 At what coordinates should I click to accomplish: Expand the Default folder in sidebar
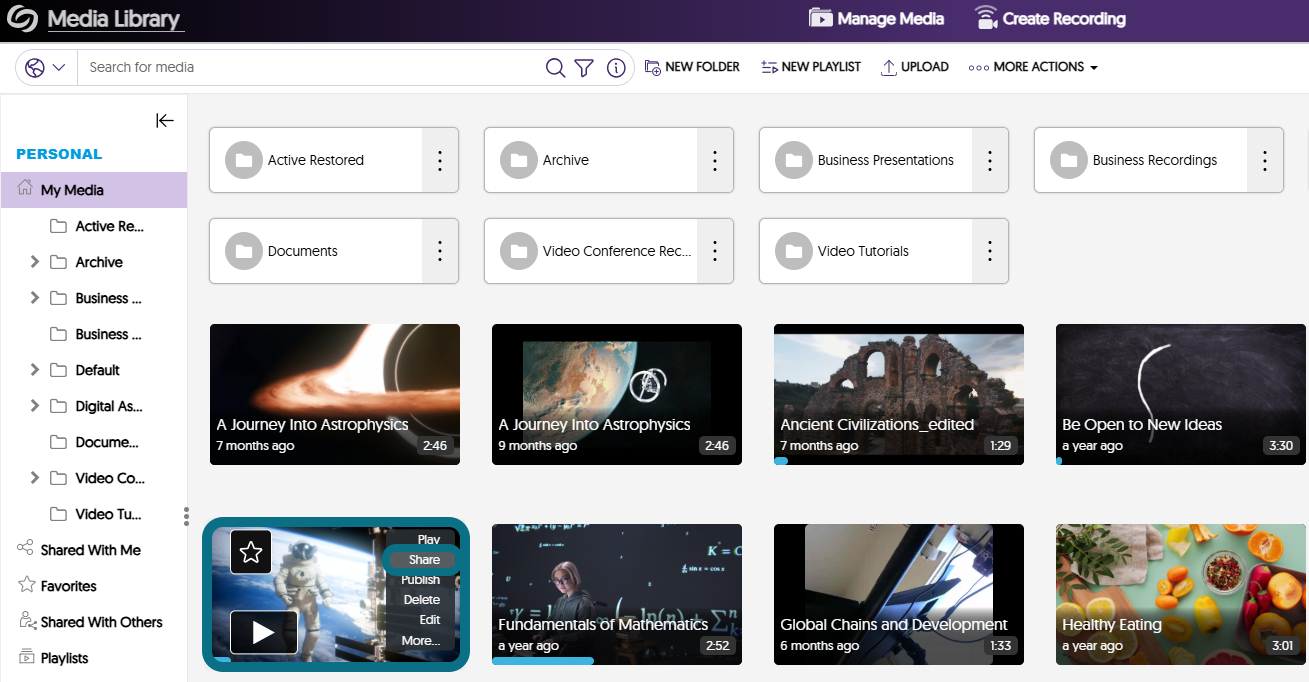[x=35, y=370]
